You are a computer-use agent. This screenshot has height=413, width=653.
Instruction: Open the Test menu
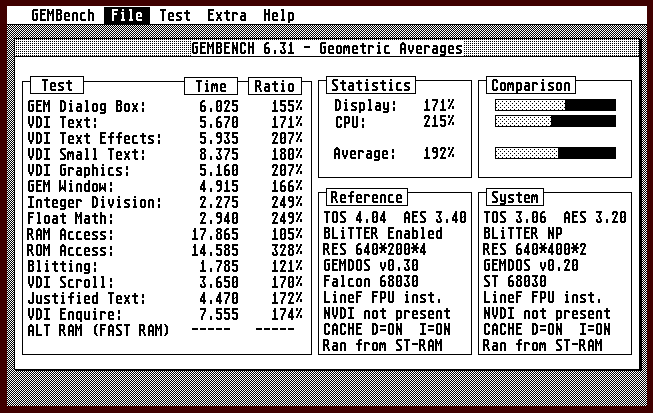point(175,16)
